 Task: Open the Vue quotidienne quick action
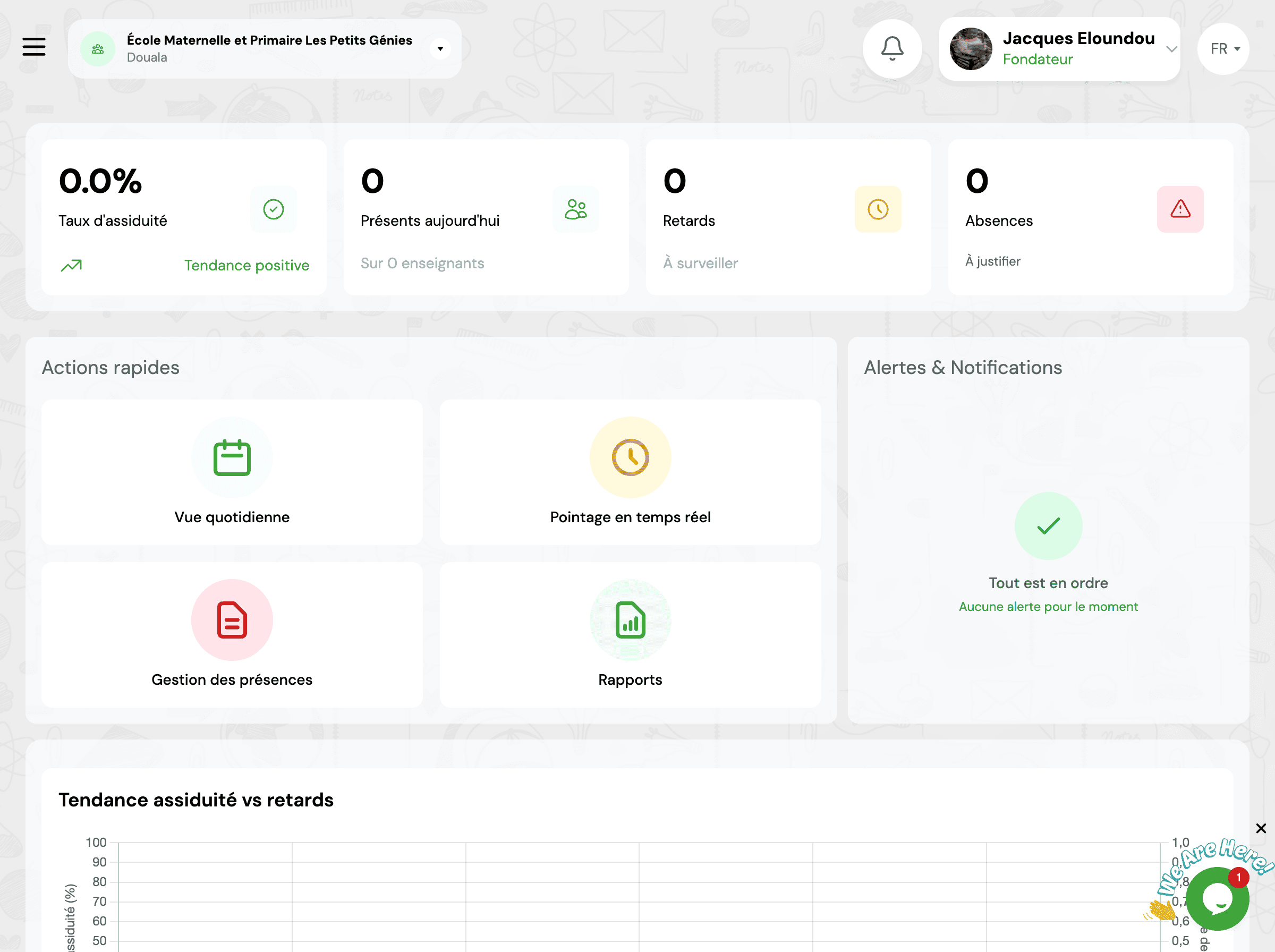(232, 472)
